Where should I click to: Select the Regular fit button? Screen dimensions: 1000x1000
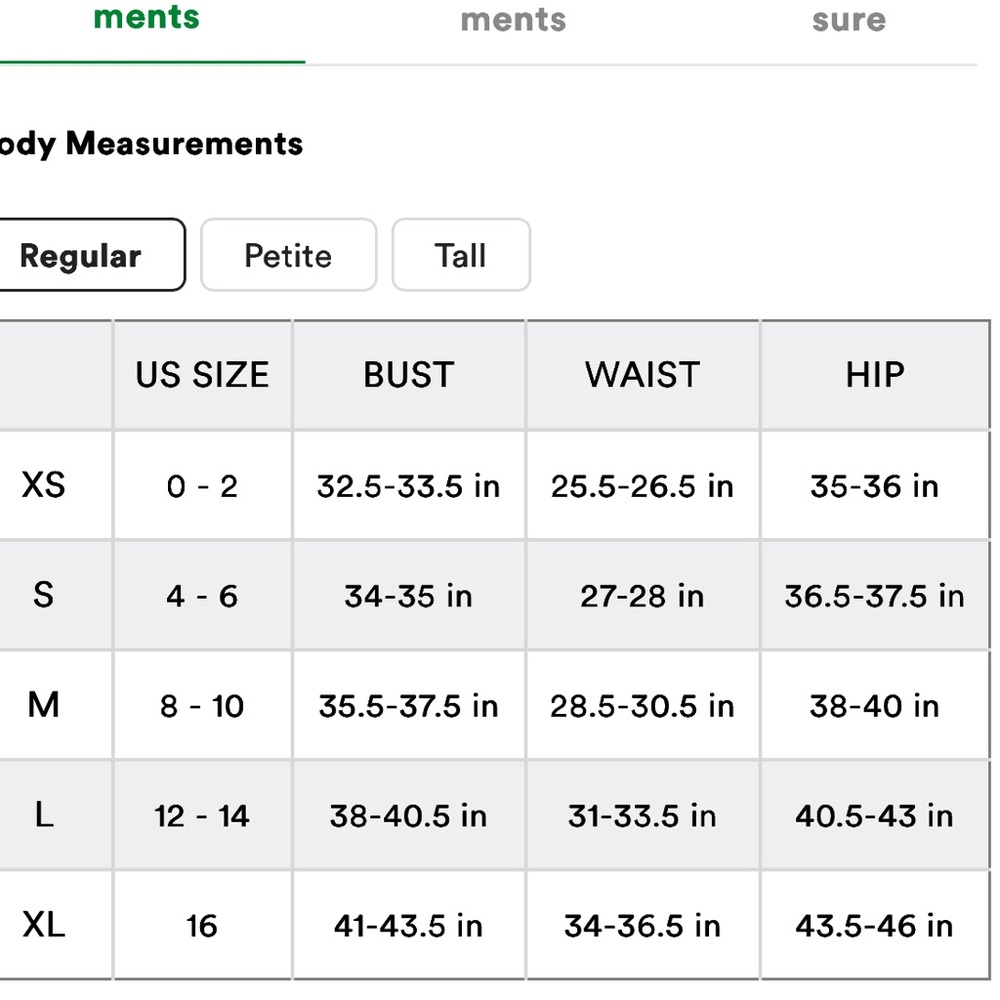89,255
